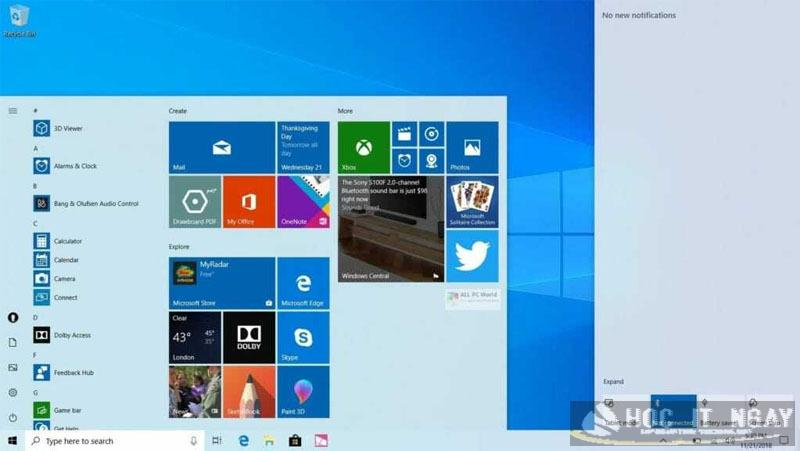Open the Drawboard PDF tile
This screenshot has width=800, height=451.
[195, 202]
